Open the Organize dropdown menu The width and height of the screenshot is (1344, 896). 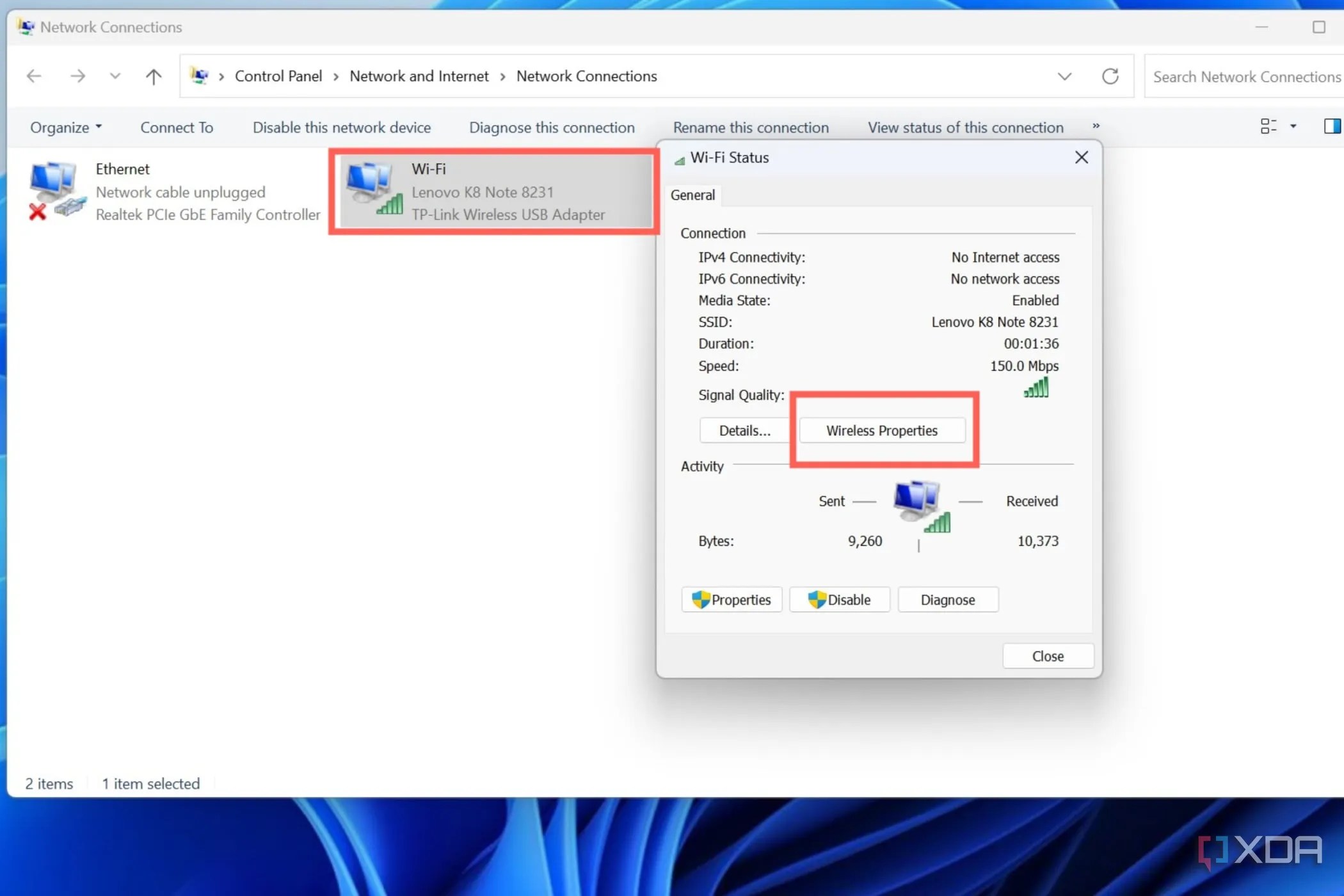(x=65, y=127)
